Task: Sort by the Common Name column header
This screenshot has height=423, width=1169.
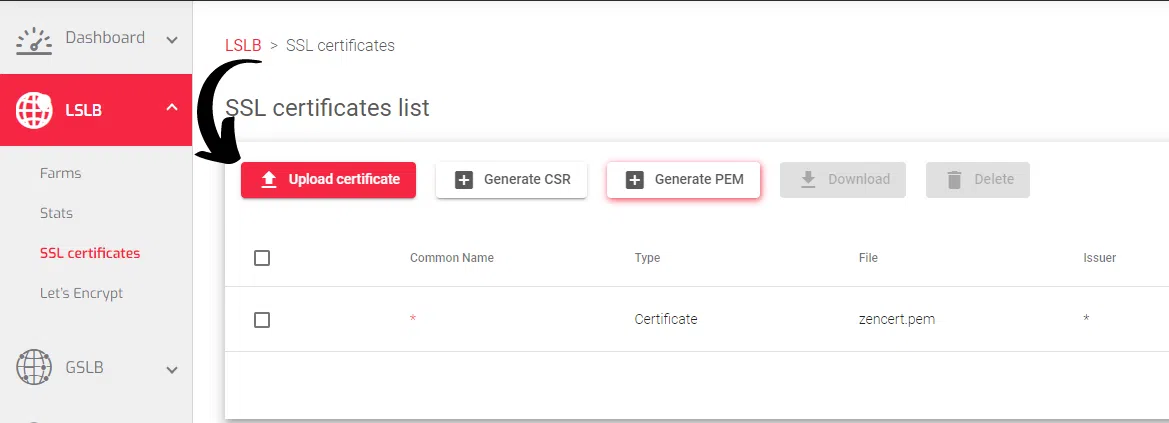Action: click(x=452, y=258)
